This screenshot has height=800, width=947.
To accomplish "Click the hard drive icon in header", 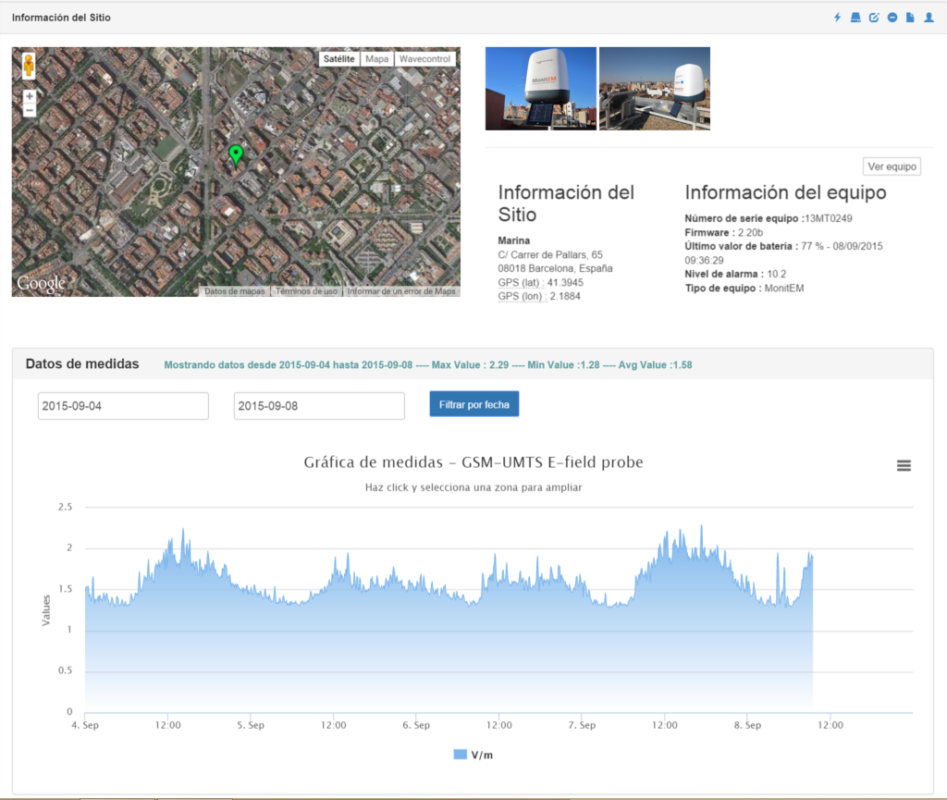I will 855,18.
